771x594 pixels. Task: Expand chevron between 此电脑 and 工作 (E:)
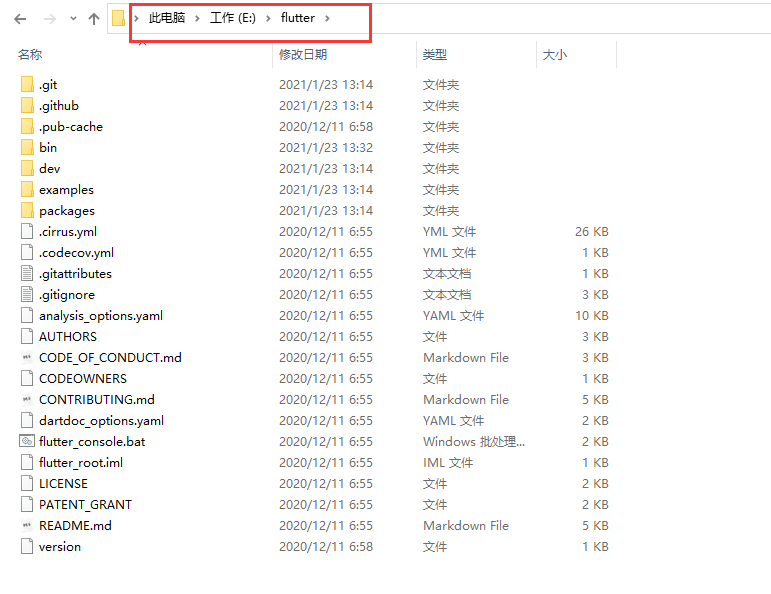(197, 19)
